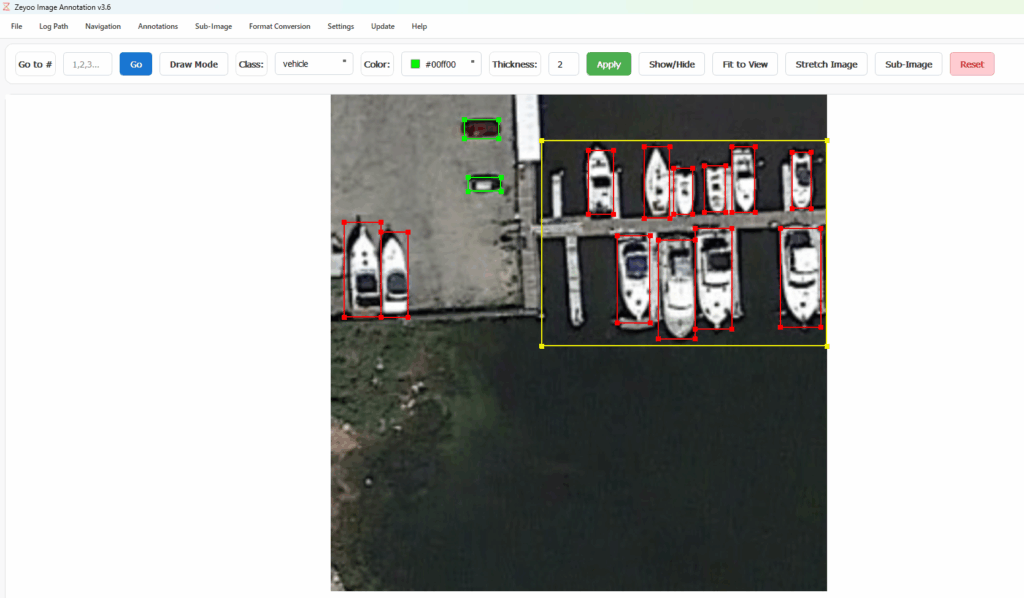Screen dimensions: 1024x598
Task: Open the Navigation menu
Action: pos(103,26)
